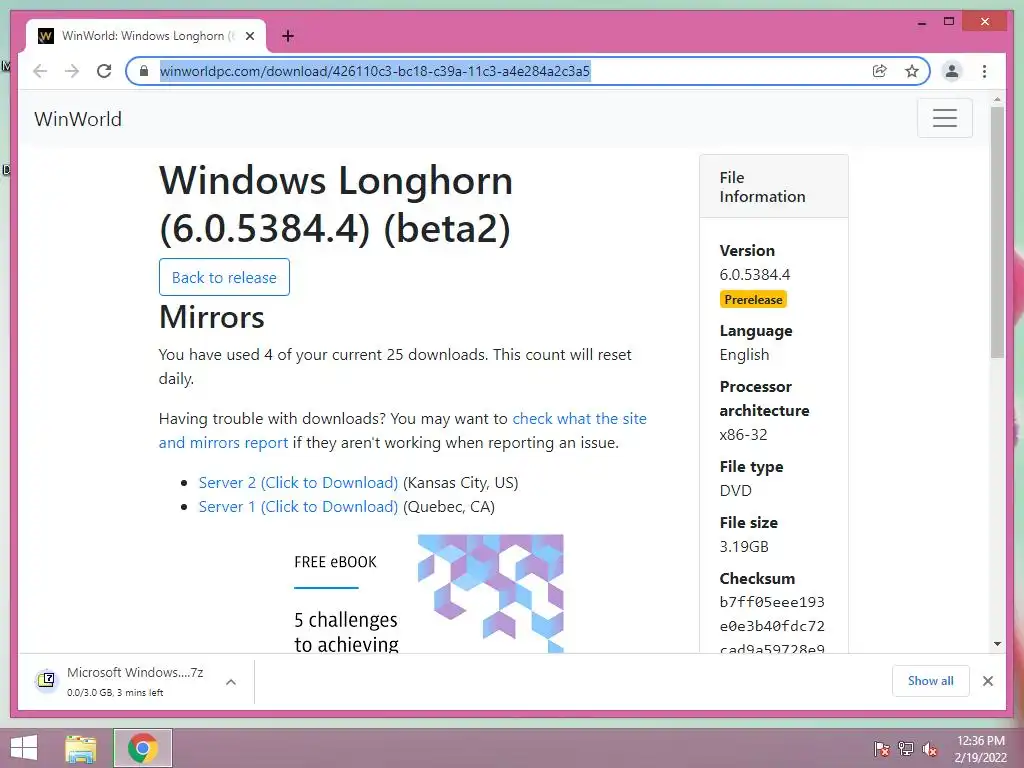Viewport: 1024px width, 768px height.
Task: Click the Back to release button
Action: click(224, 277)
